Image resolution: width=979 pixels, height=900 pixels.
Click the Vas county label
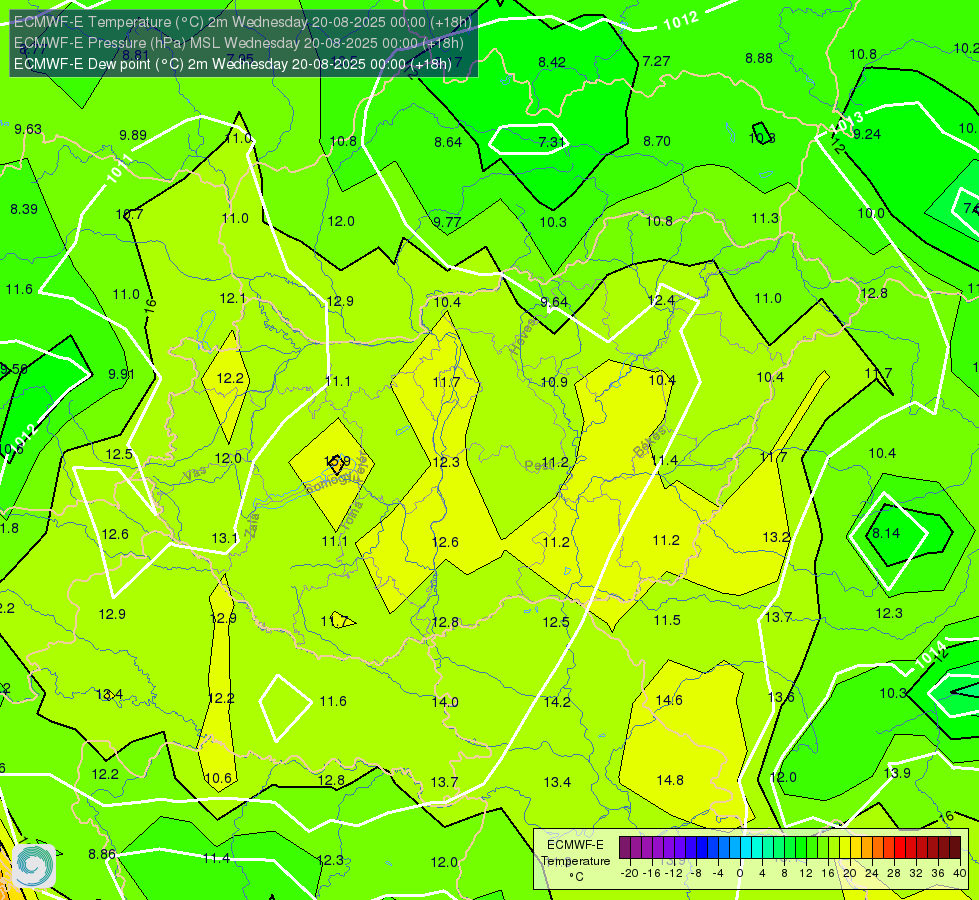click(195, 475)
